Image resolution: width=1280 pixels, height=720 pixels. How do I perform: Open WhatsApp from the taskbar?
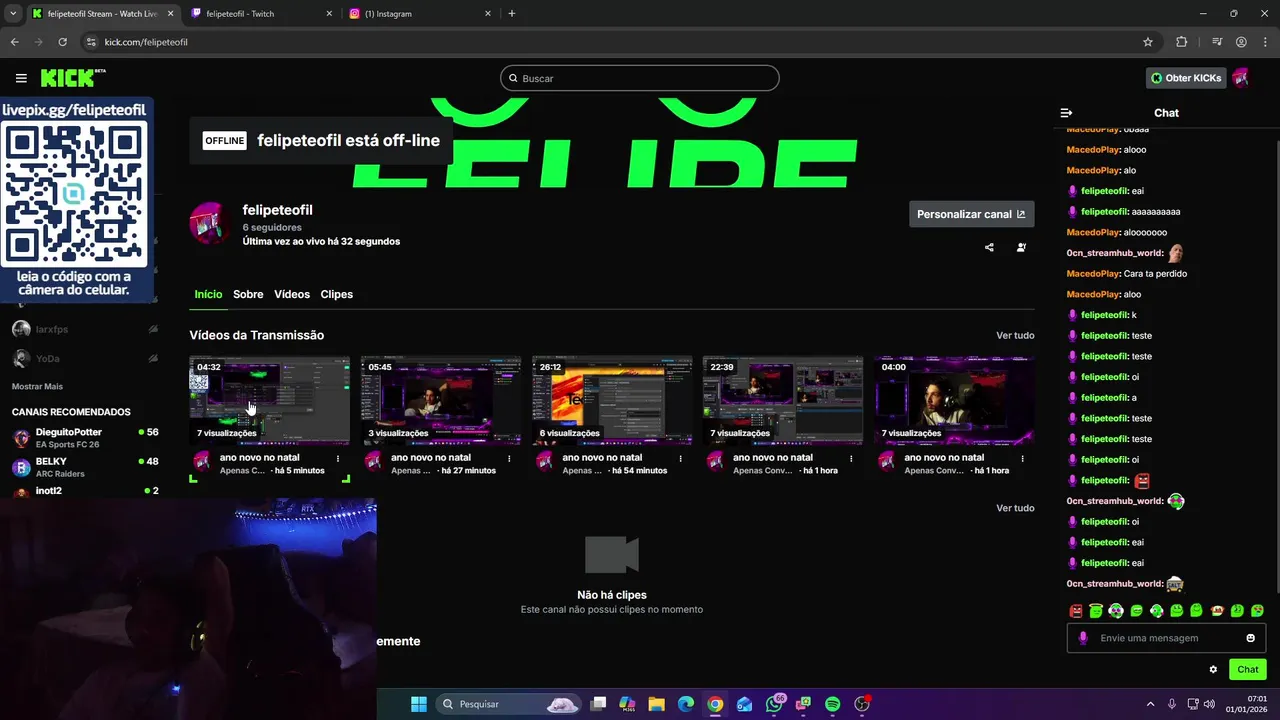[774, 704]
